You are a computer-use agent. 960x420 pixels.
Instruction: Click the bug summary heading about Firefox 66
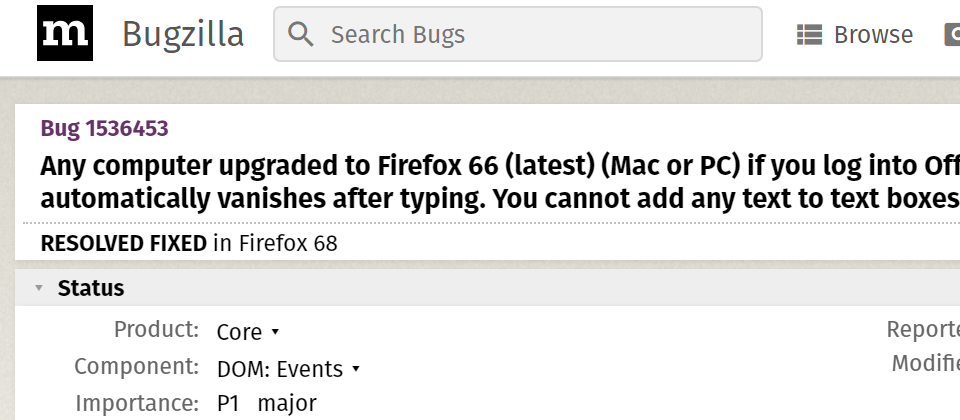click(500, 182)
